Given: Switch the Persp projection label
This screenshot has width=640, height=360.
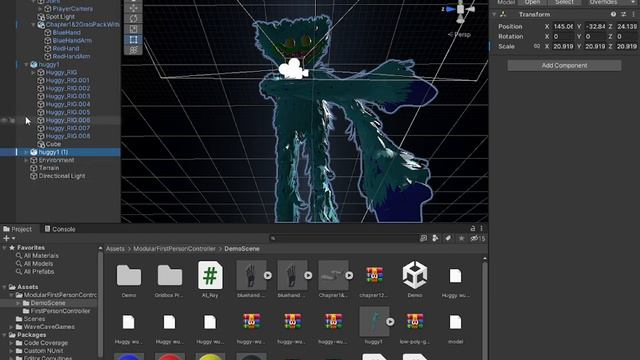Looking at the screenshot, I should tap(460, 35).
